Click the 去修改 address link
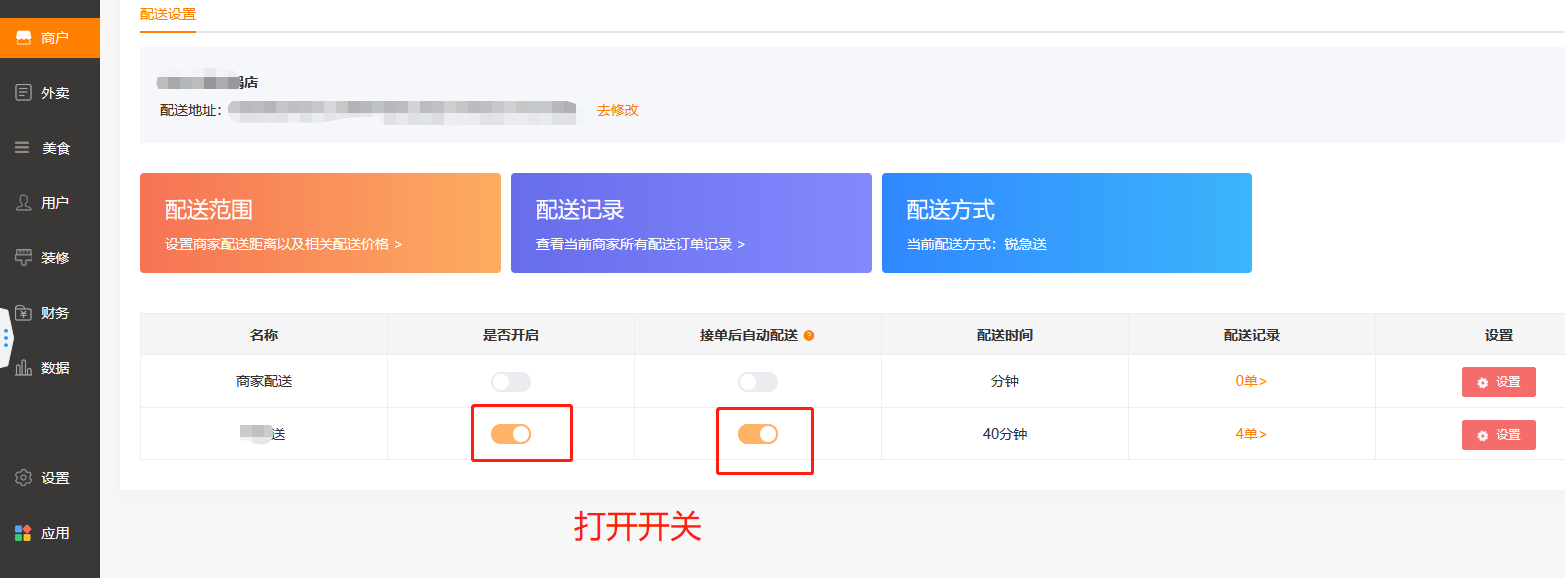Image resolution: width=1565 pixels, height=578 pixels. point(617,110)
